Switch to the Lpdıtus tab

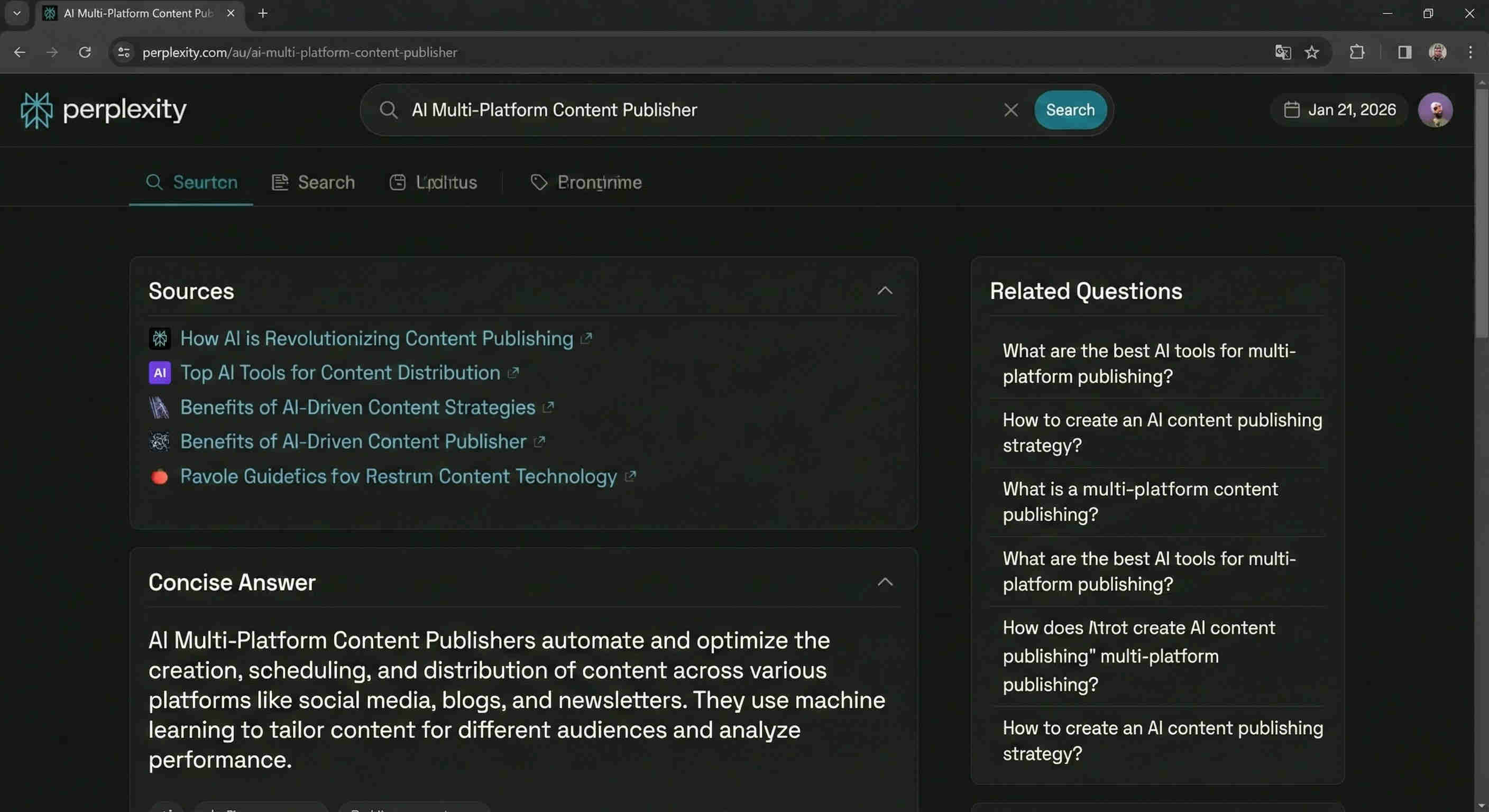click(x=433, y=182)
